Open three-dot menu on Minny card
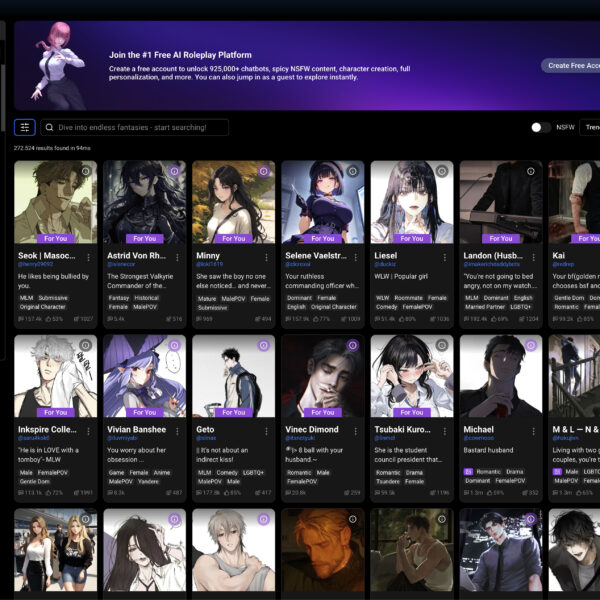Image resolution: width=600 pixels, height=600 pixels. [266, 258]
